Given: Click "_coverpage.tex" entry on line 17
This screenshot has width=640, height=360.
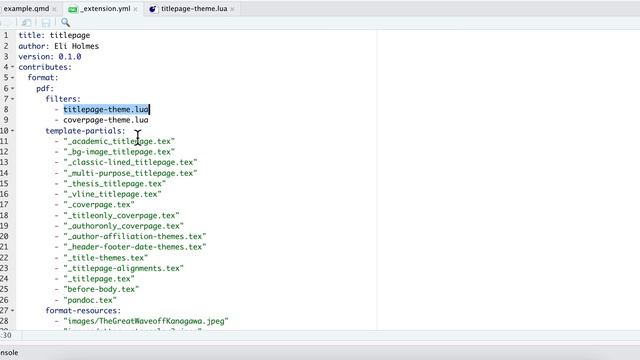Looking at the screenshot, I should pyautogui.click(x=99, y=205).
